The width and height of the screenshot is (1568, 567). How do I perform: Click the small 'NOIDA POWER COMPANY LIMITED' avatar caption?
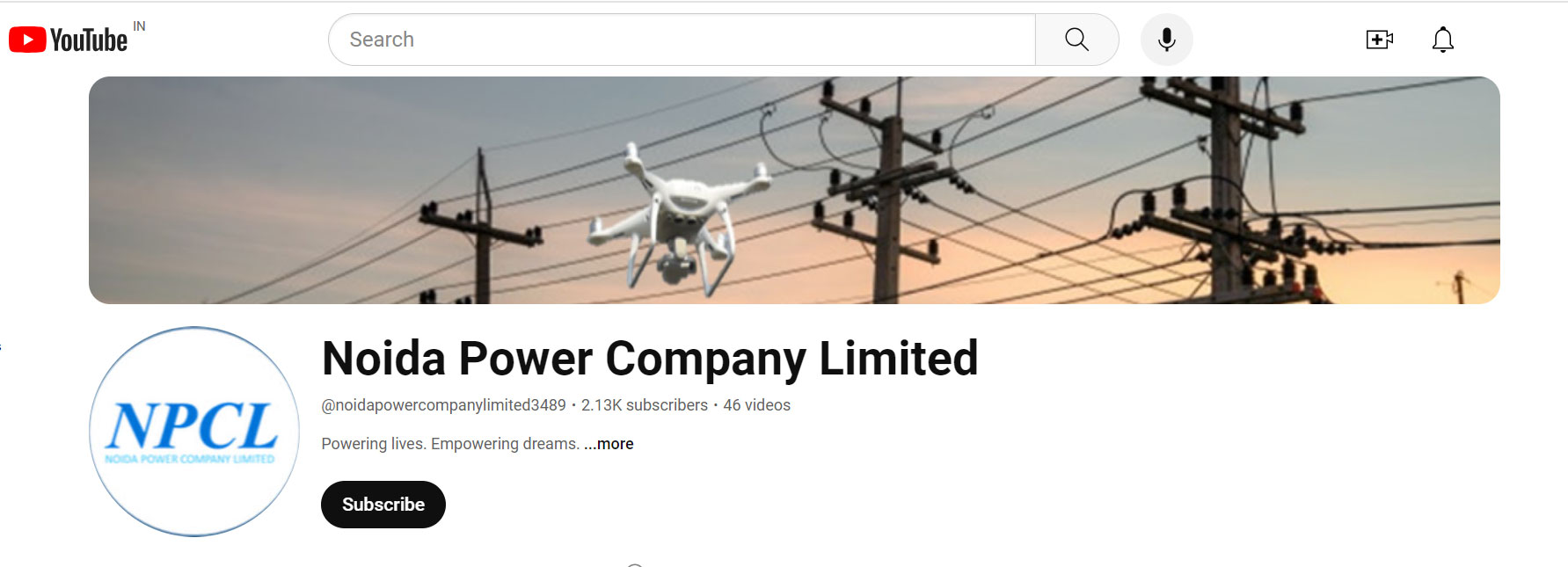tap(190, 459)
